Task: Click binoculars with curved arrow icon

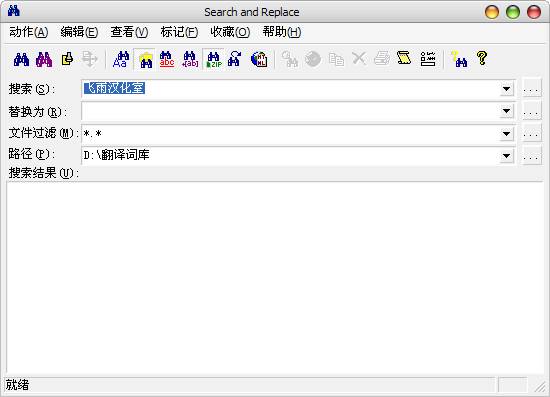Action: [235, 59]
